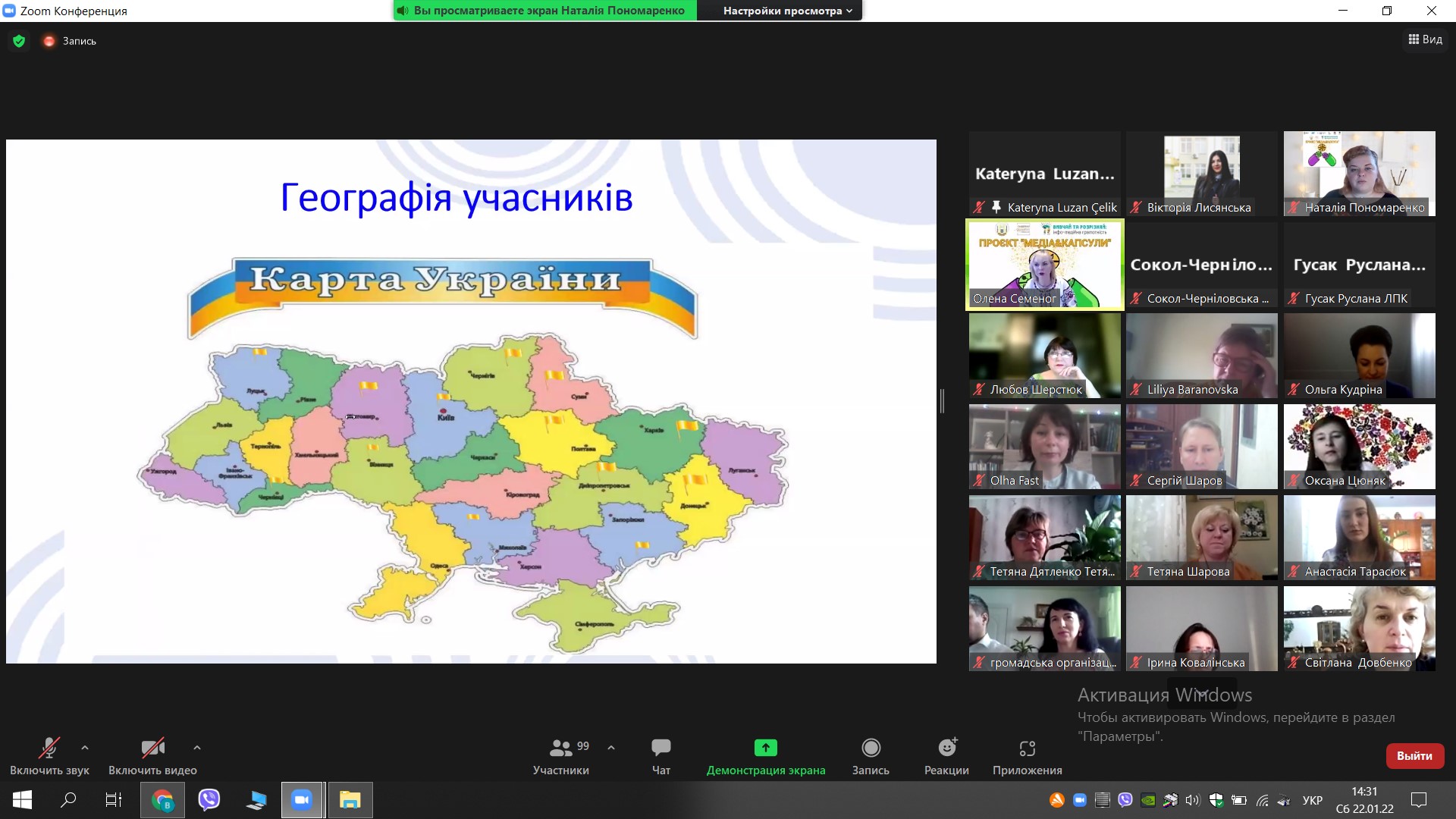The width and height of the screenshot is (1456, 819).
Task: Select Гусак Руслана ЛПК participant tile
Action: coord(1360,265)
